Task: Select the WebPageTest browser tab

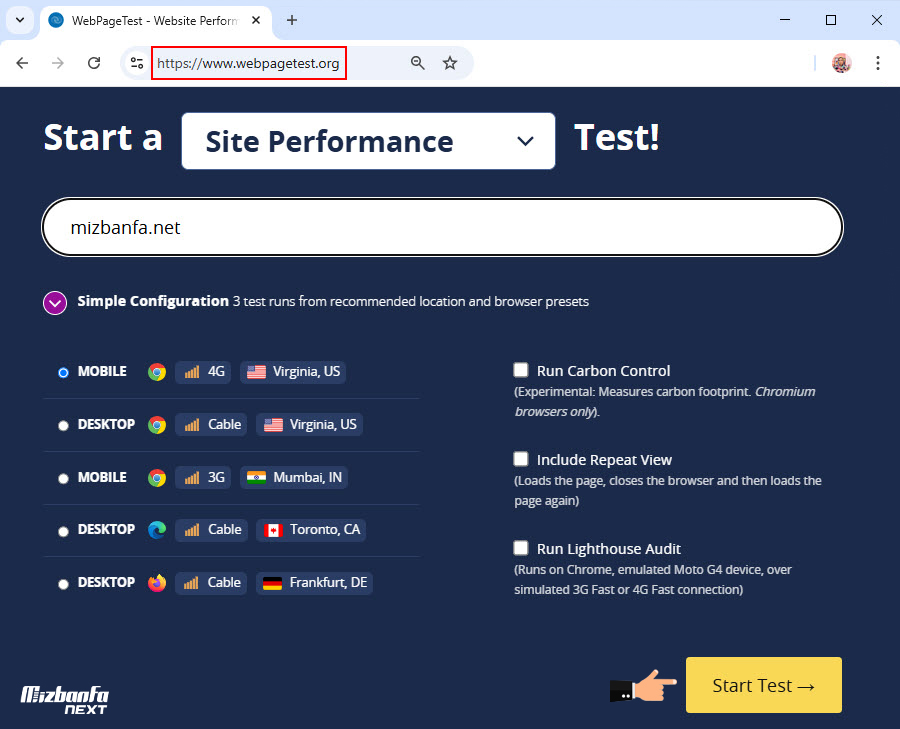Action: 155,21
